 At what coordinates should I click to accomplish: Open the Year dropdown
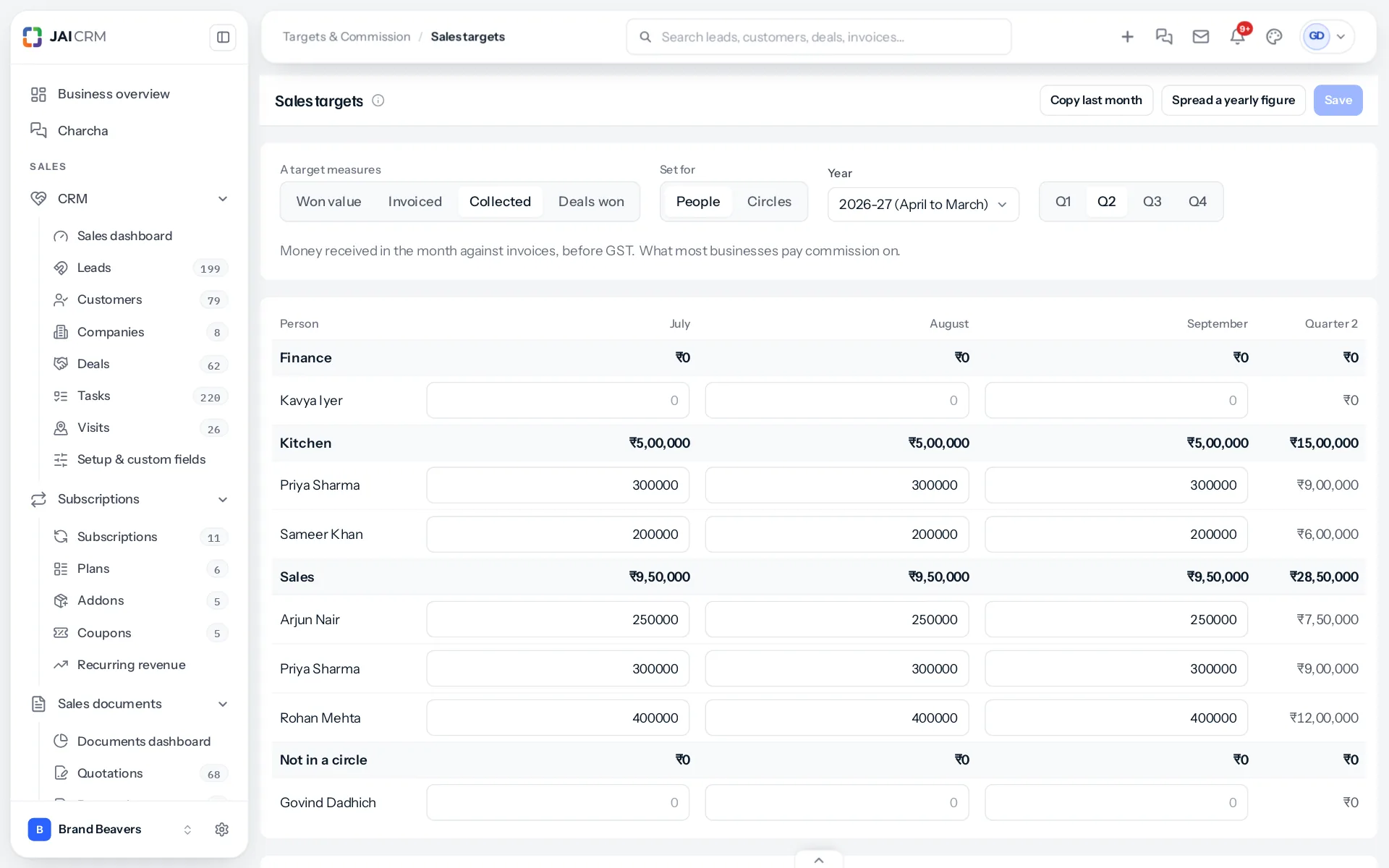coord(923,205)
